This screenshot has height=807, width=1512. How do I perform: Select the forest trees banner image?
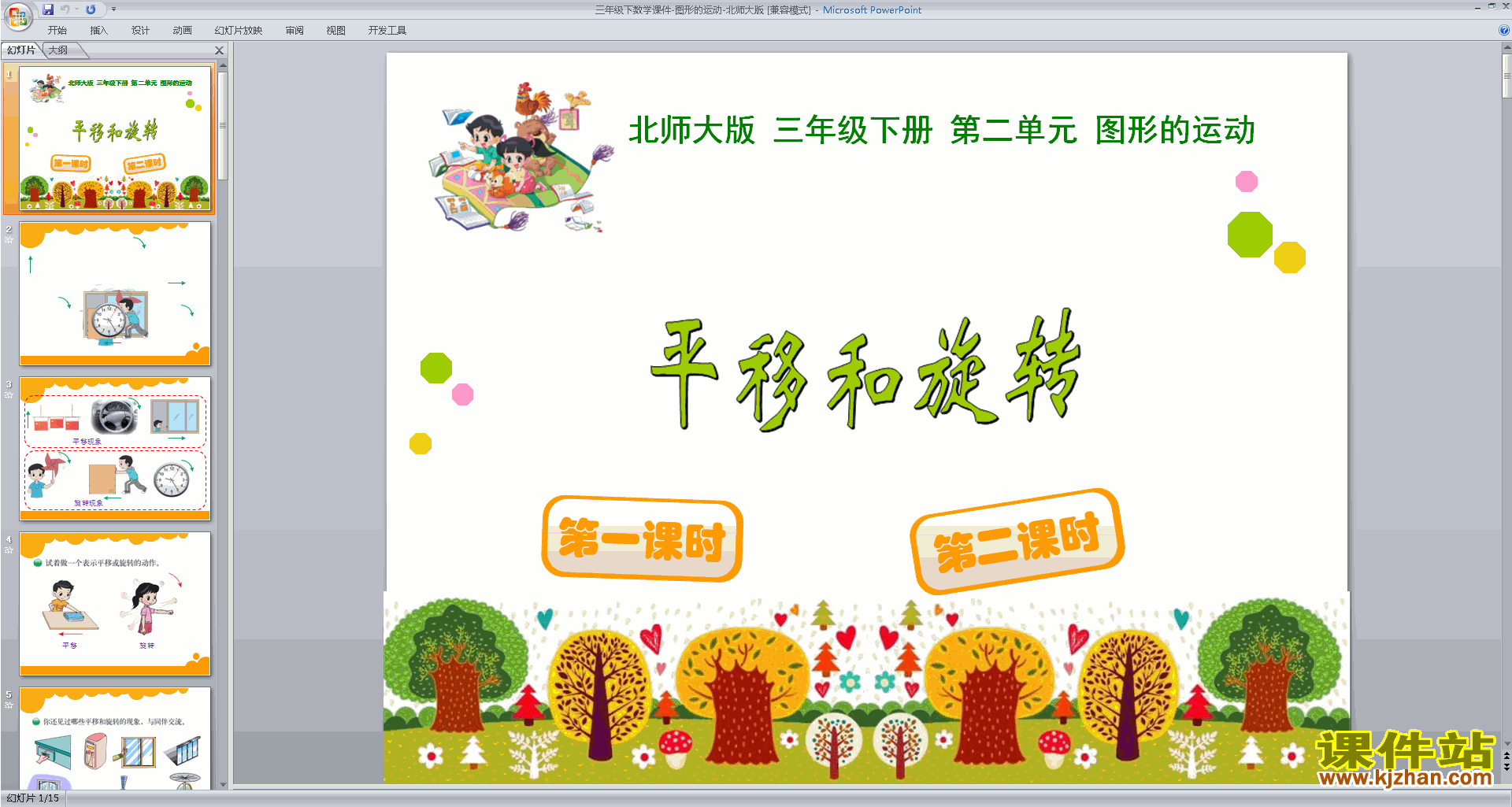click(x=866, y=689)
